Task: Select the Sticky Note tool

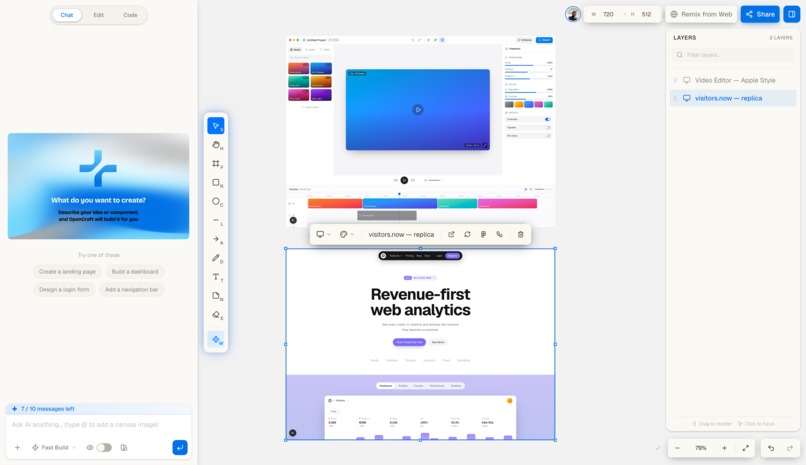Action: click(x=216, y=296)
